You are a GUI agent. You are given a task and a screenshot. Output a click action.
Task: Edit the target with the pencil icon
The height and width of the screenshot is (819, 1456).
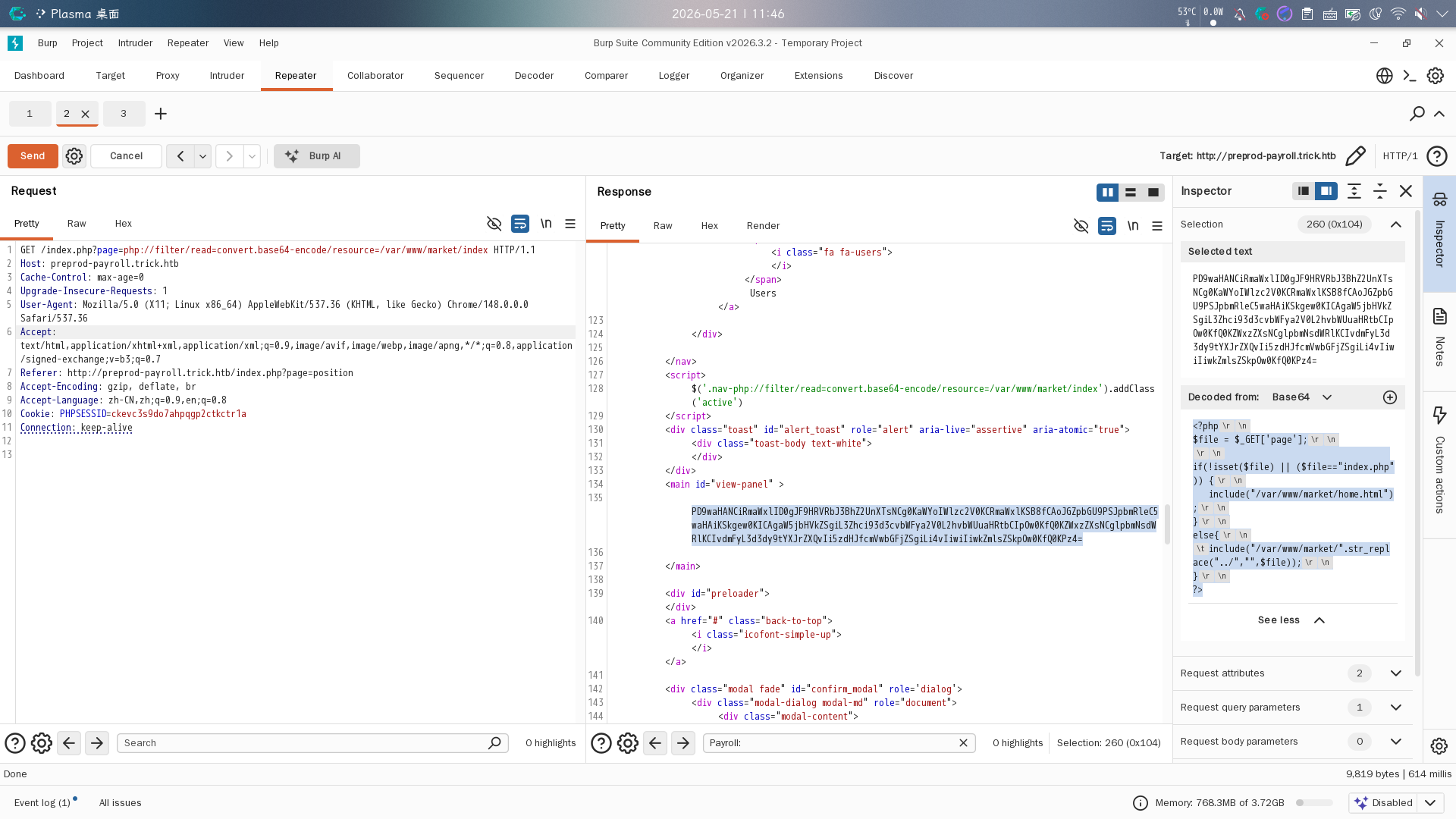pos(1355,156)
